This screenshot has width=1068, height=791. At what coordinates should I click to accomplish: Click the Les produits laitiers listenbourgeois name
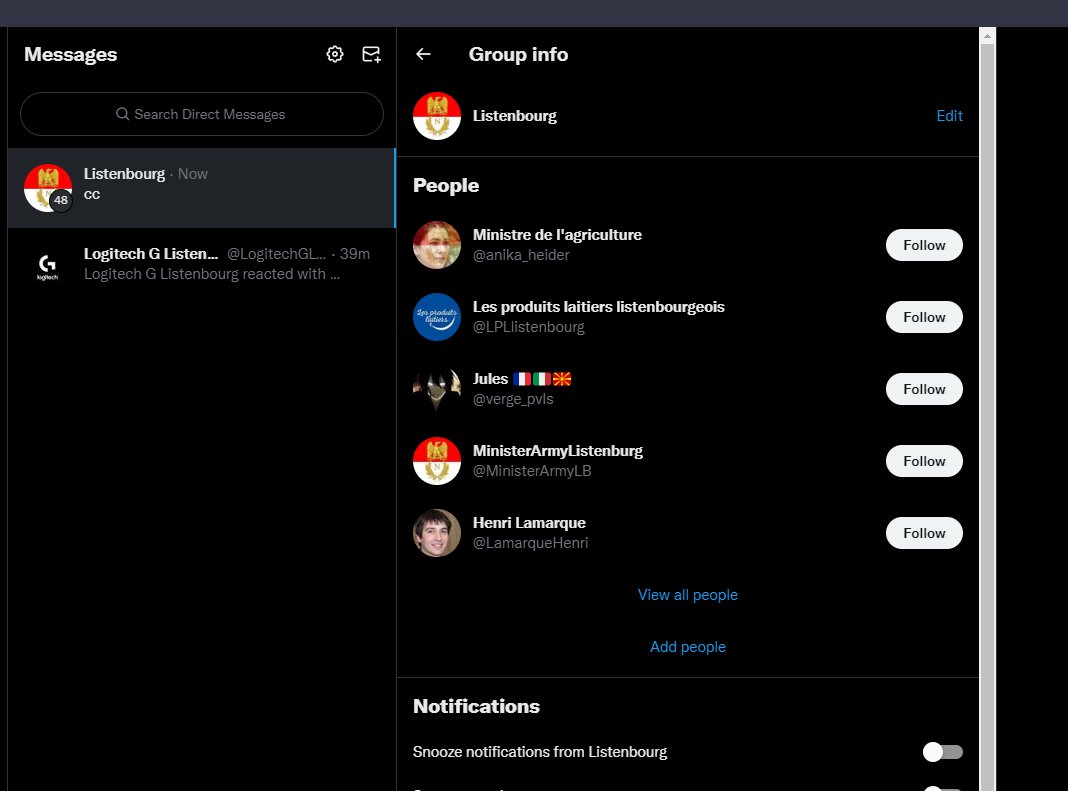[x=599, y=307]
